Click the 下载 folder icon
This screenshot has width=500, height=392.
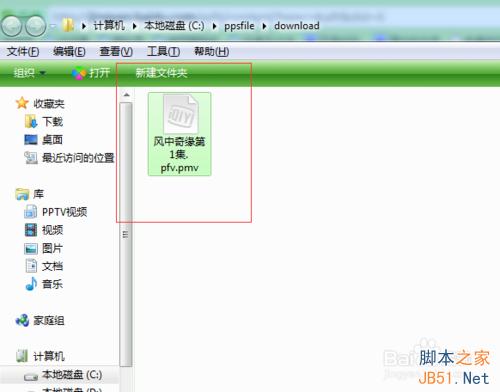click(31, 121)
